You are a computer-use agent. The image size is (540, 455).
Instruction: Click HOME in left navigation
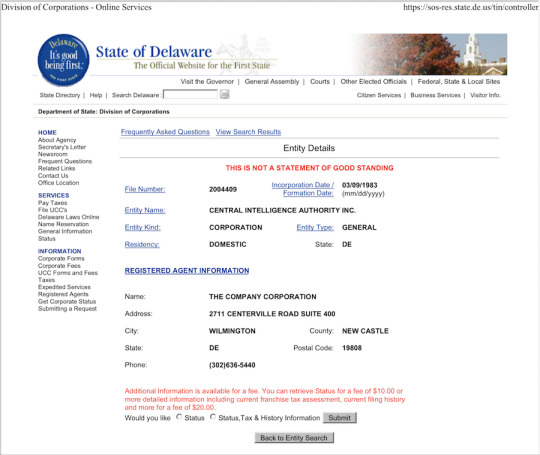pyautogui.click(x=47, y=133)
